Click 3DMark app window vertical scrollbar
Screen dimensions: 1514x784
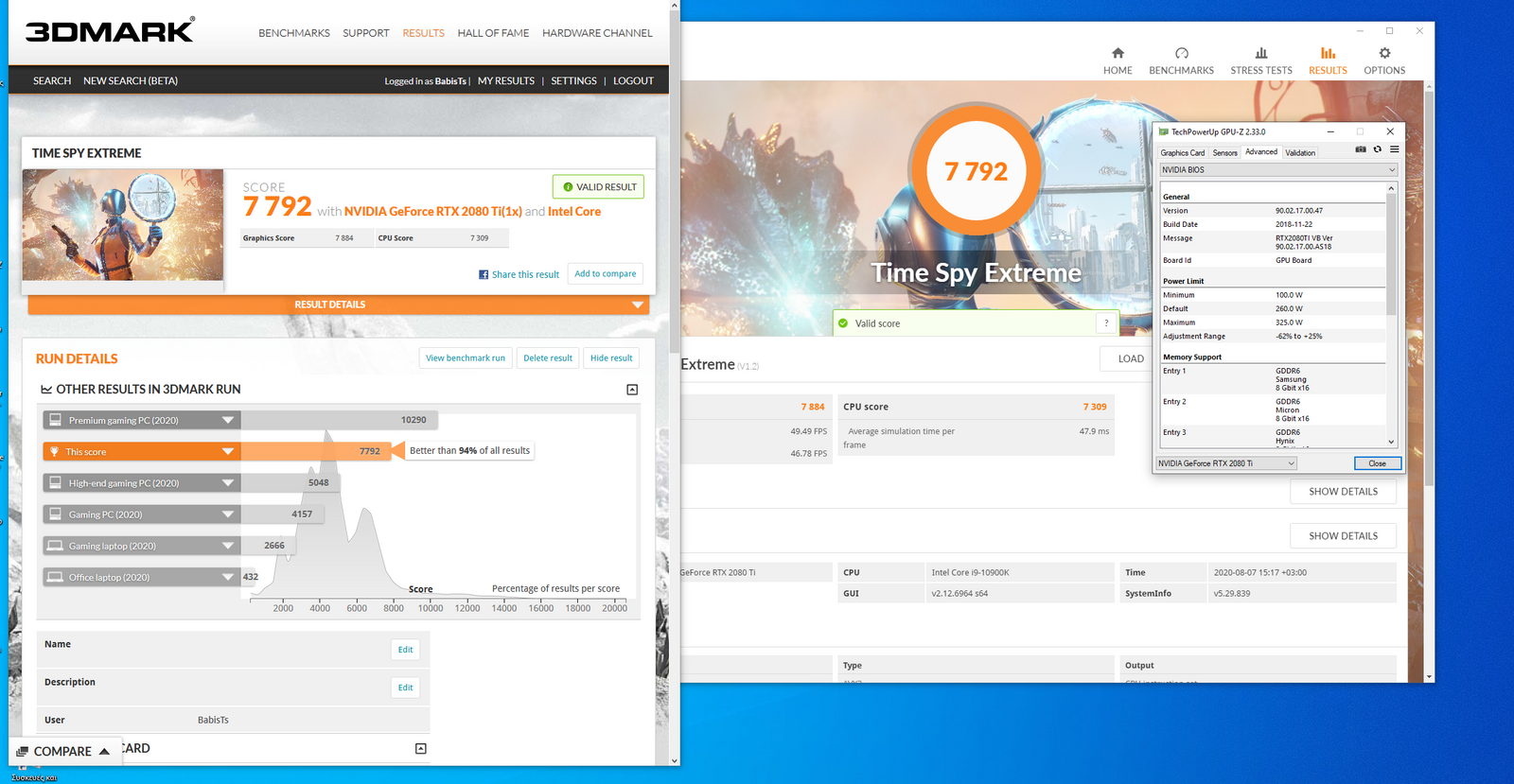pyautogui.click(x=1429, y=381)
